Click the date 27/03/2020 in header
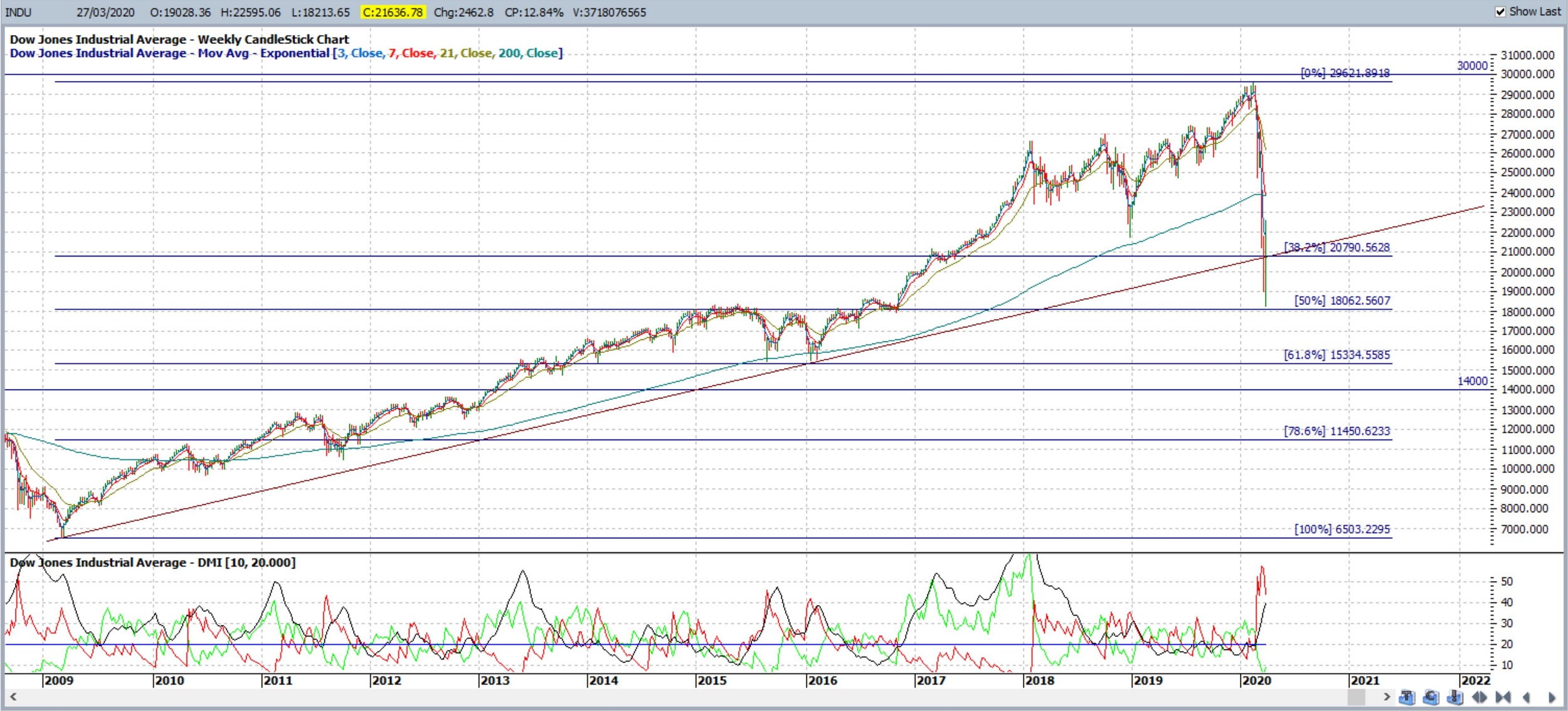 click(x=105, y=13)
